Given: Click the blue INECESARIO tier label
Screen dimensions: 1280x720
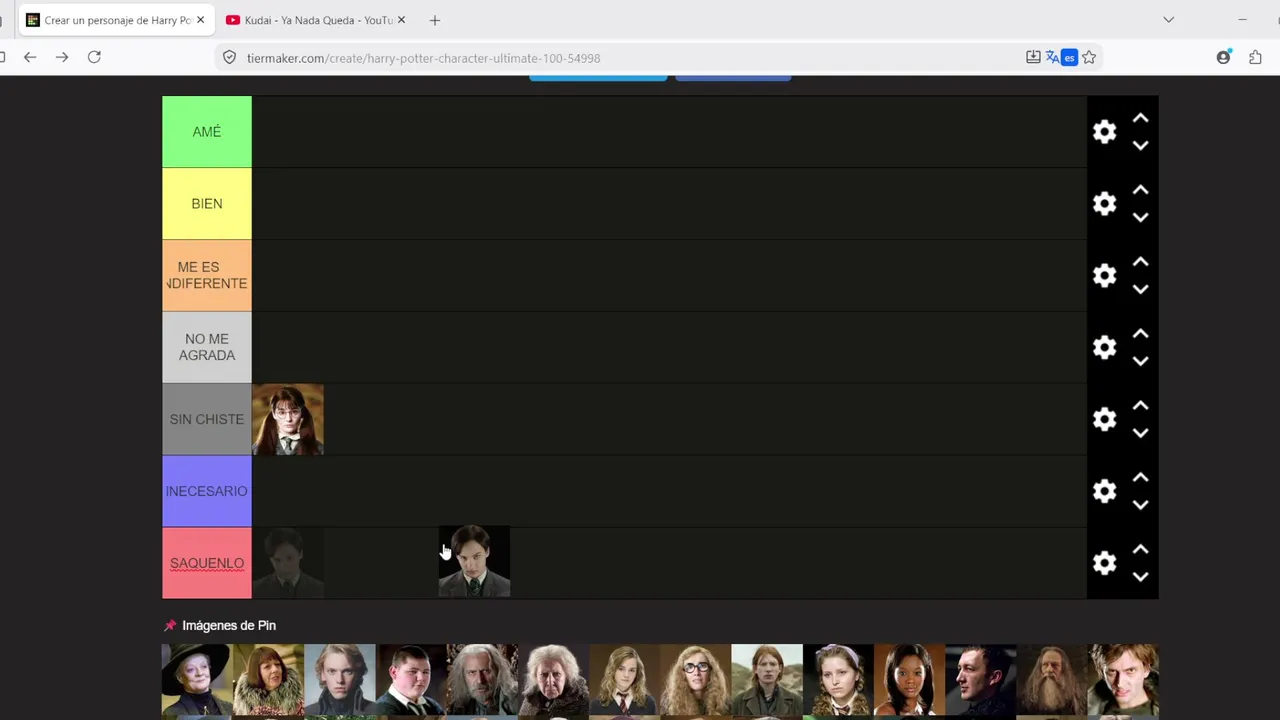Looking at the screenshot, I should coord(207,492).
